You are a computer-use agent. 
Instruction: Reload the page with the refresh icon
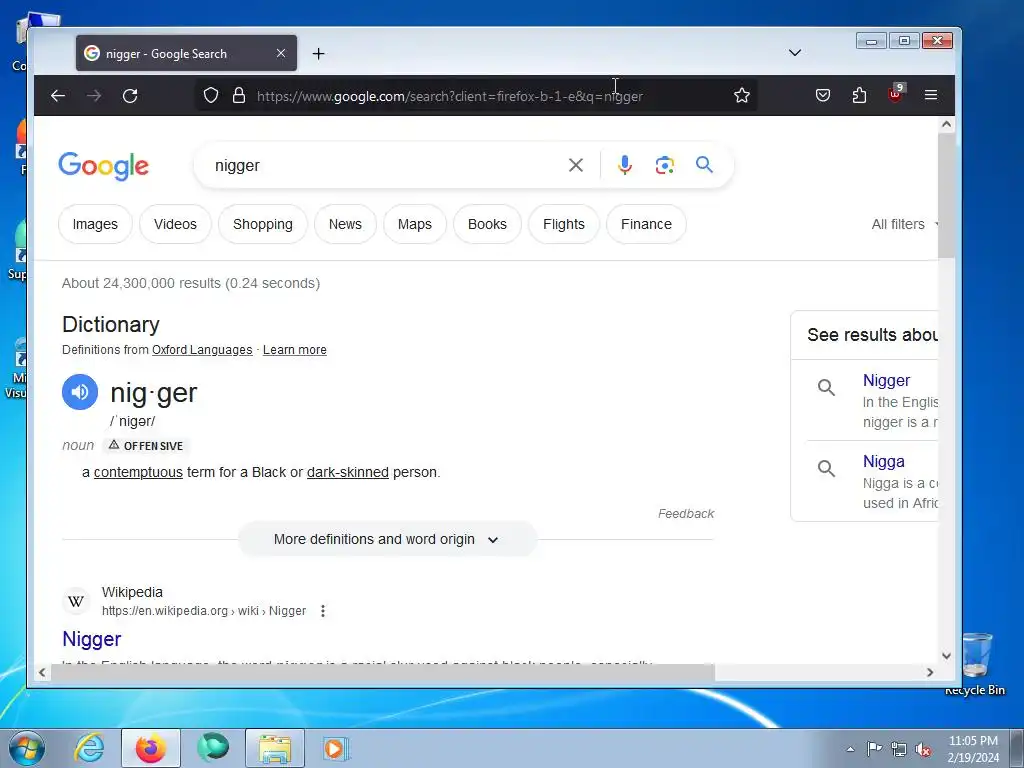coord(130,96)
